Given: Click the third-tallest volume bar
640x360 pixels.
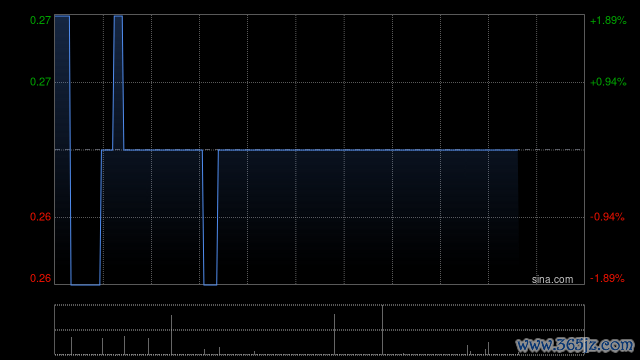Looking at the screenshot, I should click(x=171, y=335).
